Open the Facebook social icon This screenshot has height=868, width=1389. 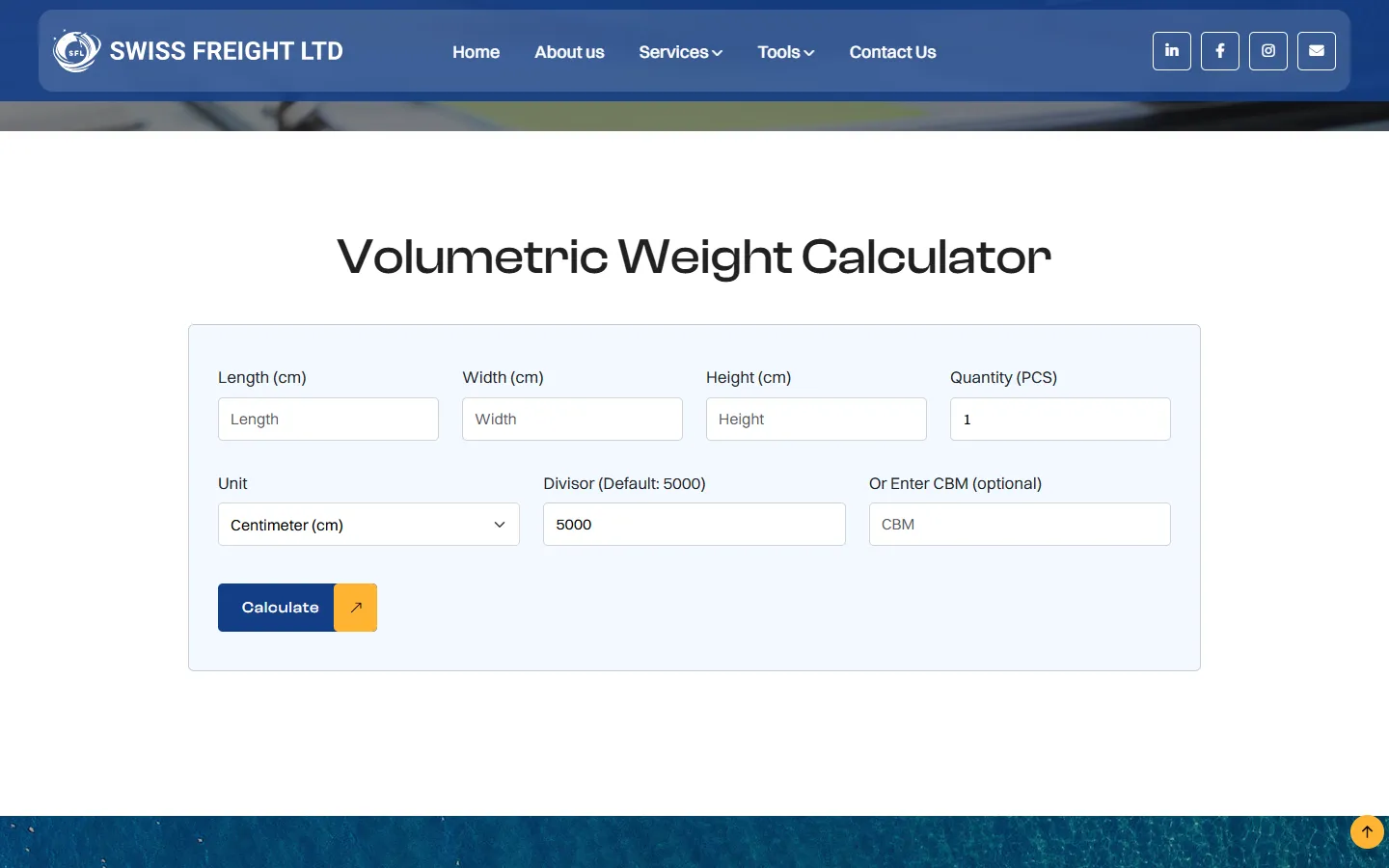1220,51
